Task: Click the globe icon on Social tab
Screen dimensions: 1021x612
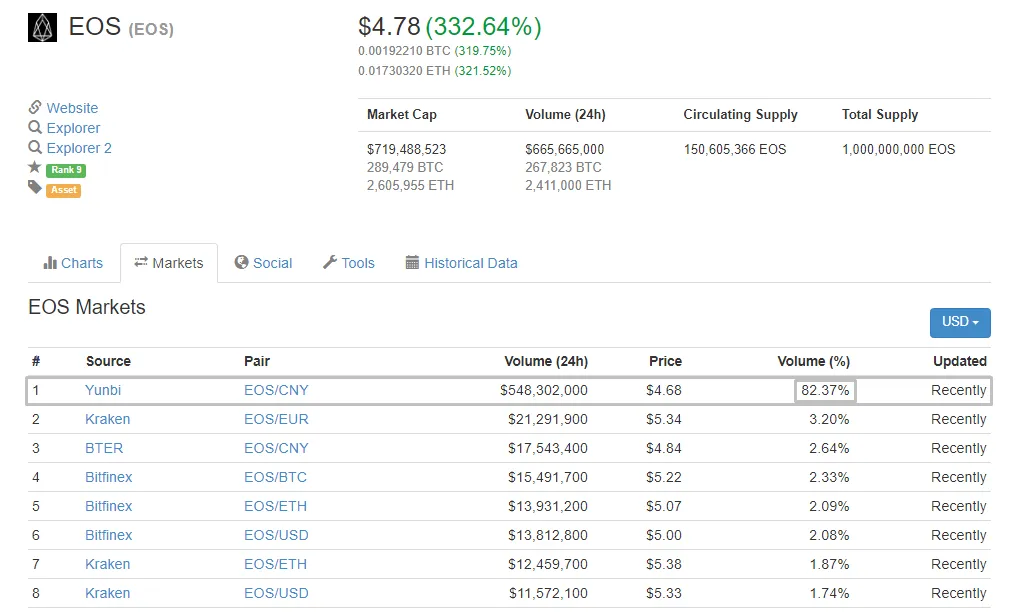Action: (x=242, y=262)
